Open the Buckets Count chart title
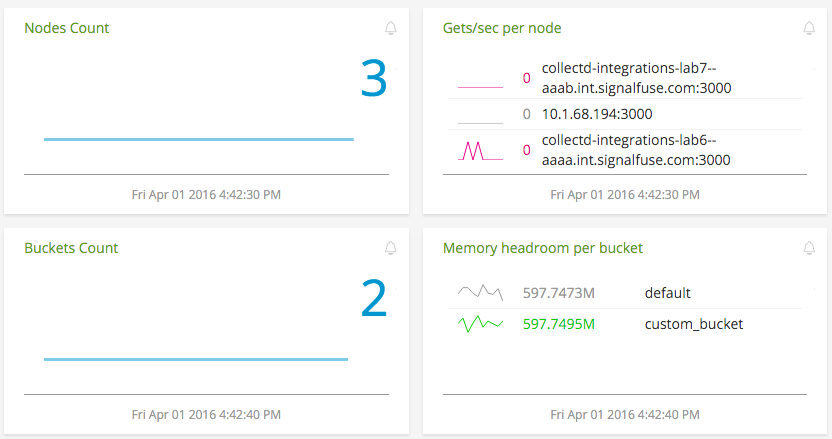This screenshot has width=832, height=439. [71, 248]
